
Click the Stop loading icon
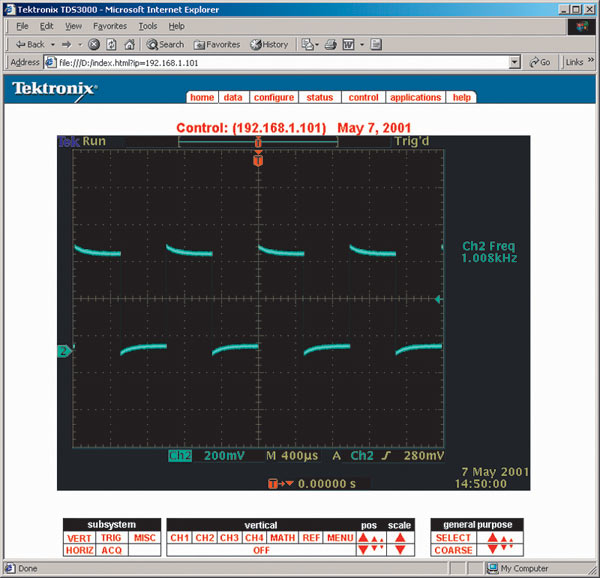click(x=94, y=45)
